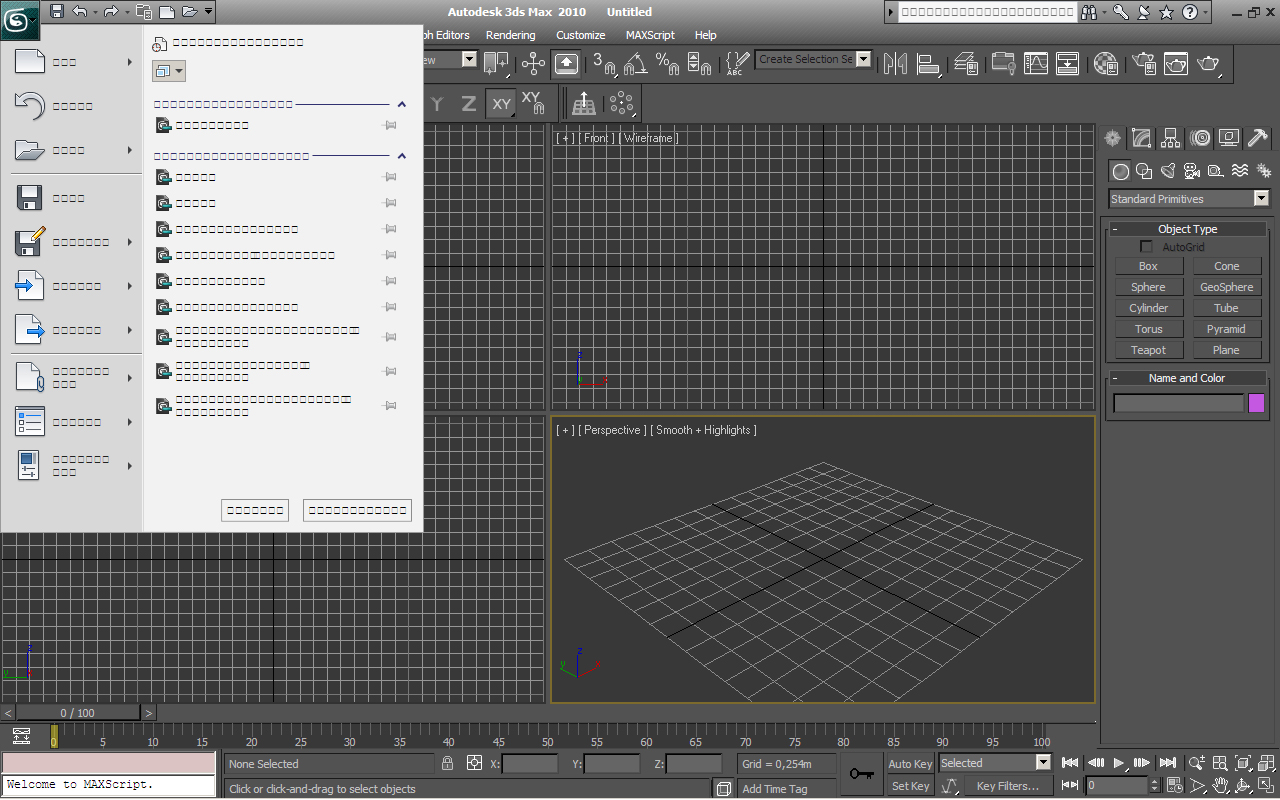Image resolution: width=1280 pixels, height=800 pixels.
Task: Click the Help question mark icon
Action: [x=1190, y=12]
